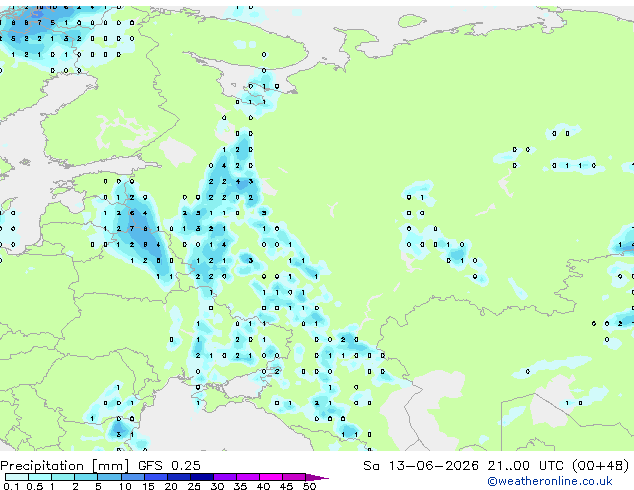Click the (00+48) forecast offset label
Viewport: 634px width, 490px height.
click(600, 465)
